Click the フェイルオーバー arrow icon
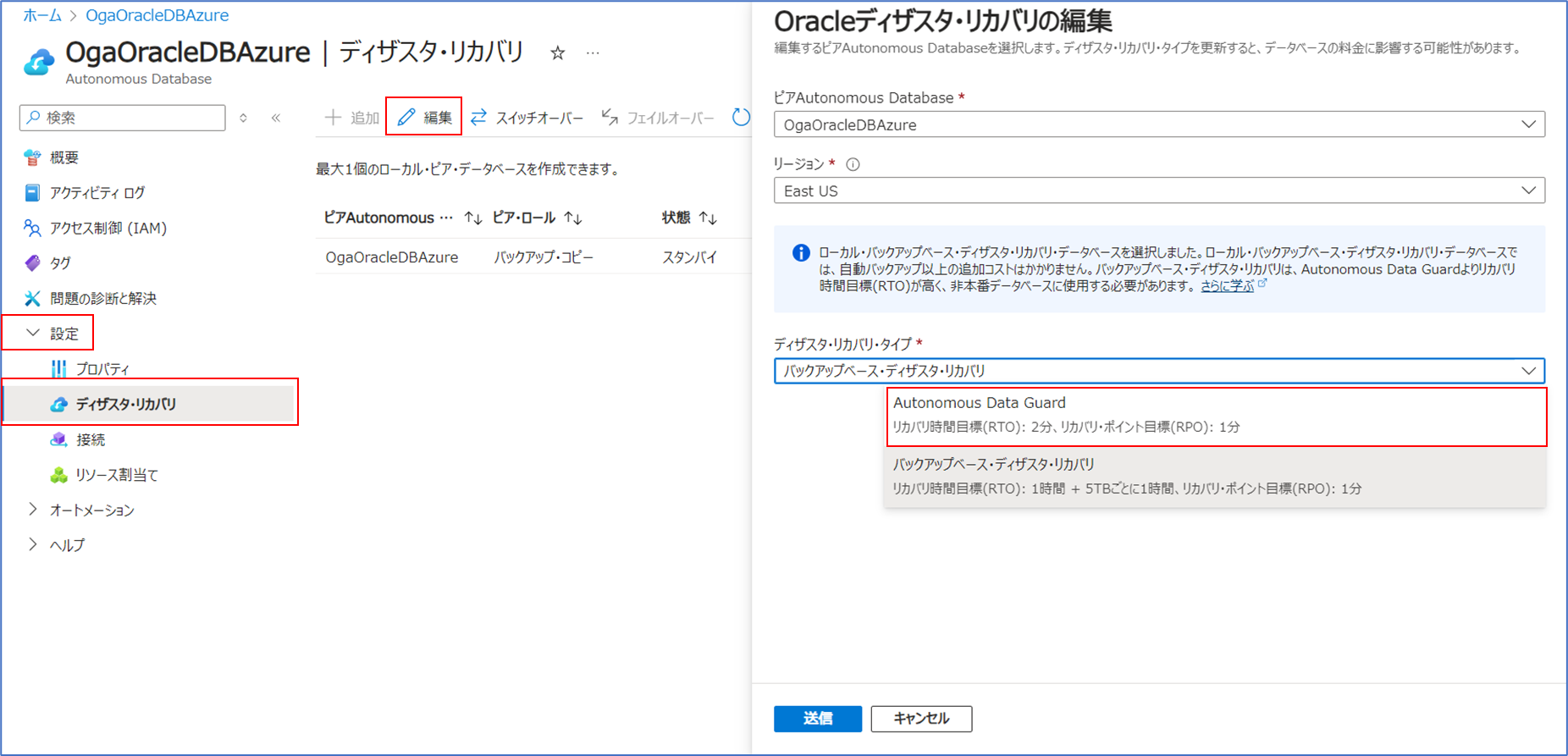1568x756 pixels. pyautogui.click(x=610, y=117)
